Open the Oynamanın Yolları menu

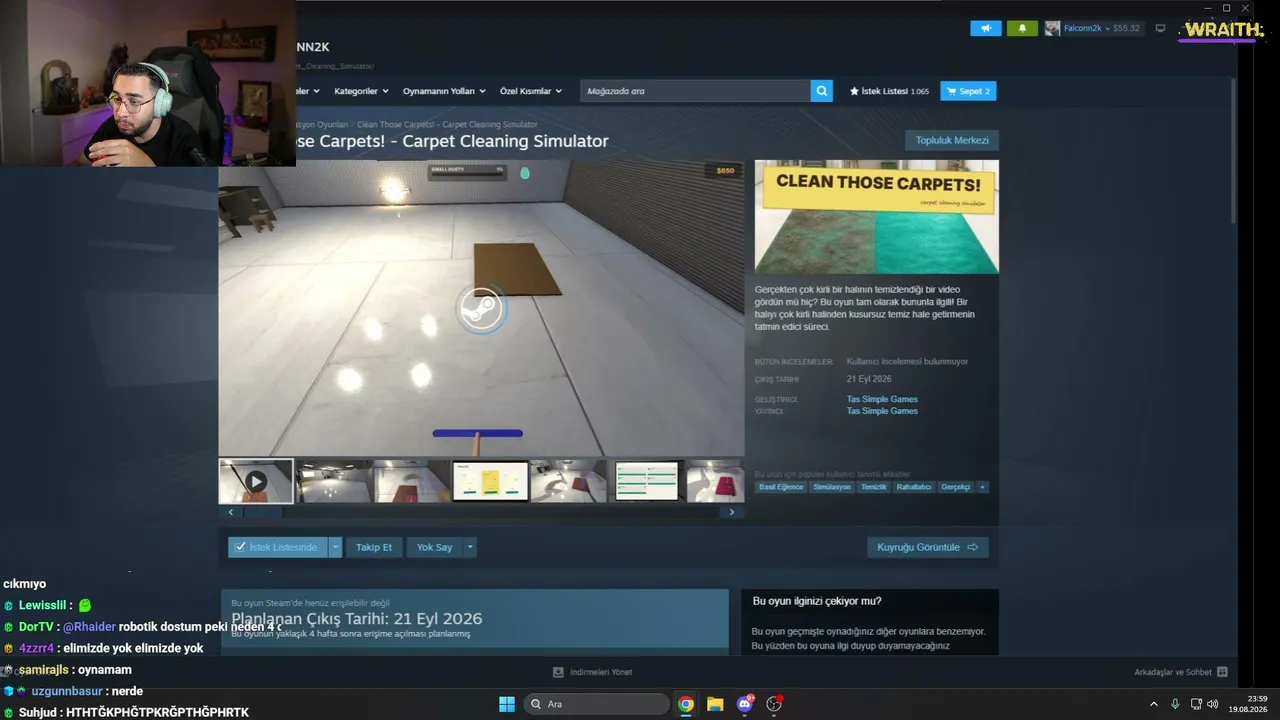[444, 91]
